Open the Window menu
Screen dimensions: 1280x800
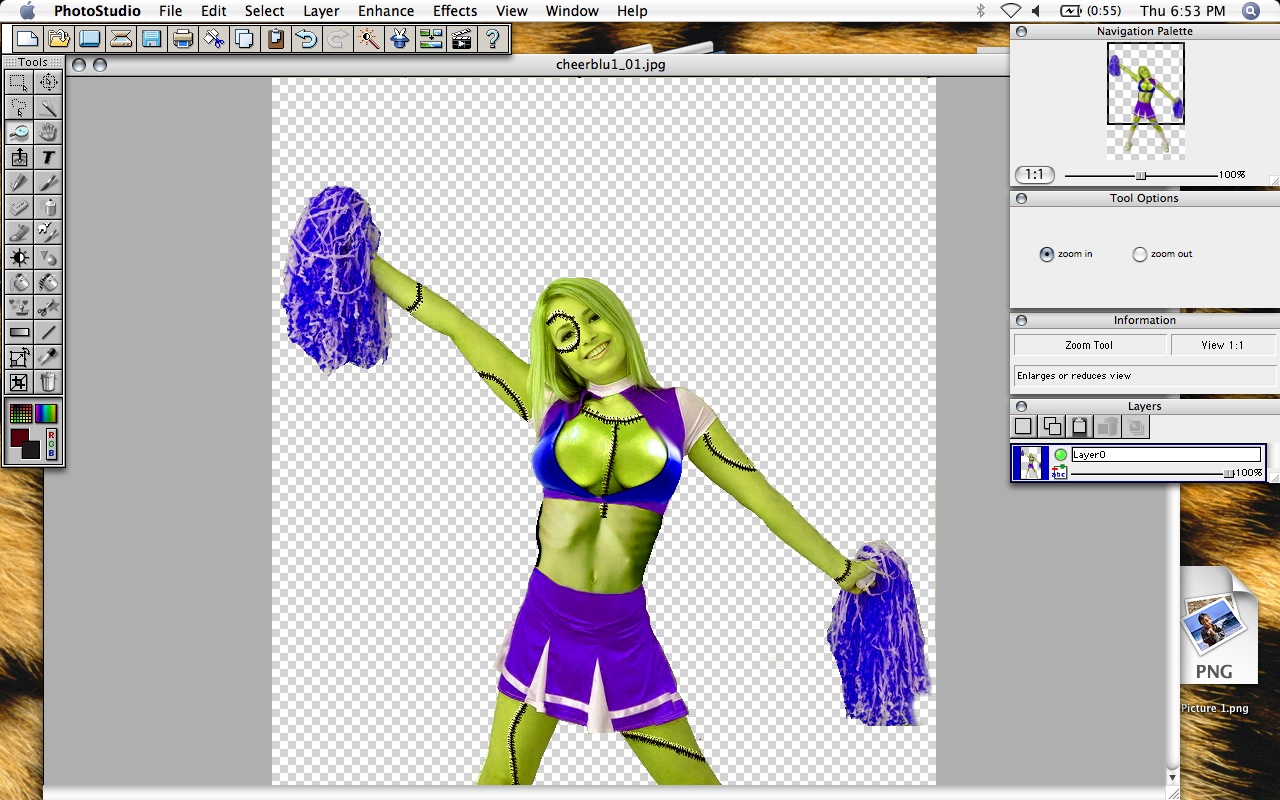pyautogui.click(x=572, y=11)
